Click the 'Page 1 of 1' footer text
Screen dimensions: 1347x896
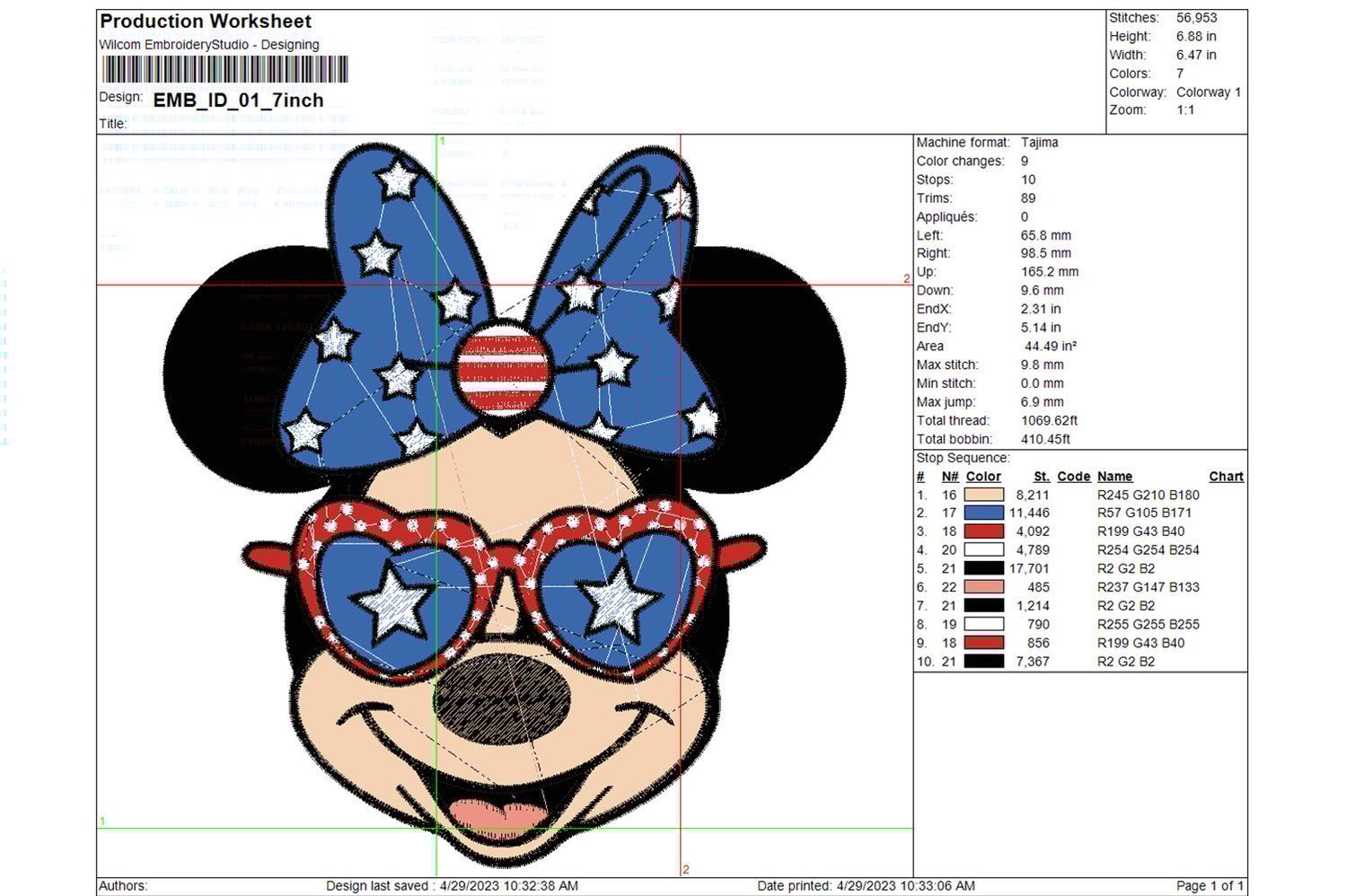[x=1210, y=886]
